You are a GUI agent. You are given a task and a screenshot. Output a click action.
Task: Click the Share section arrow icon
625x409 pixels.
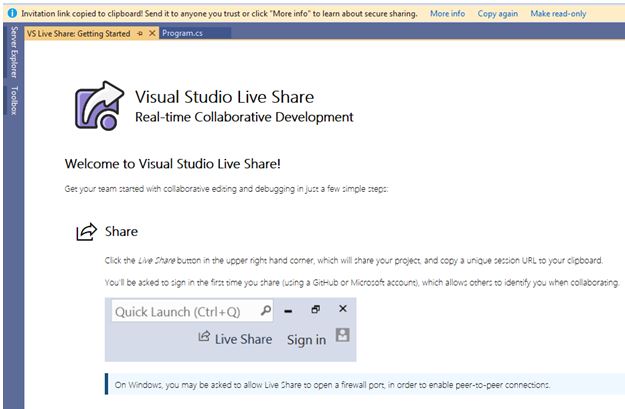coord(86,232)
